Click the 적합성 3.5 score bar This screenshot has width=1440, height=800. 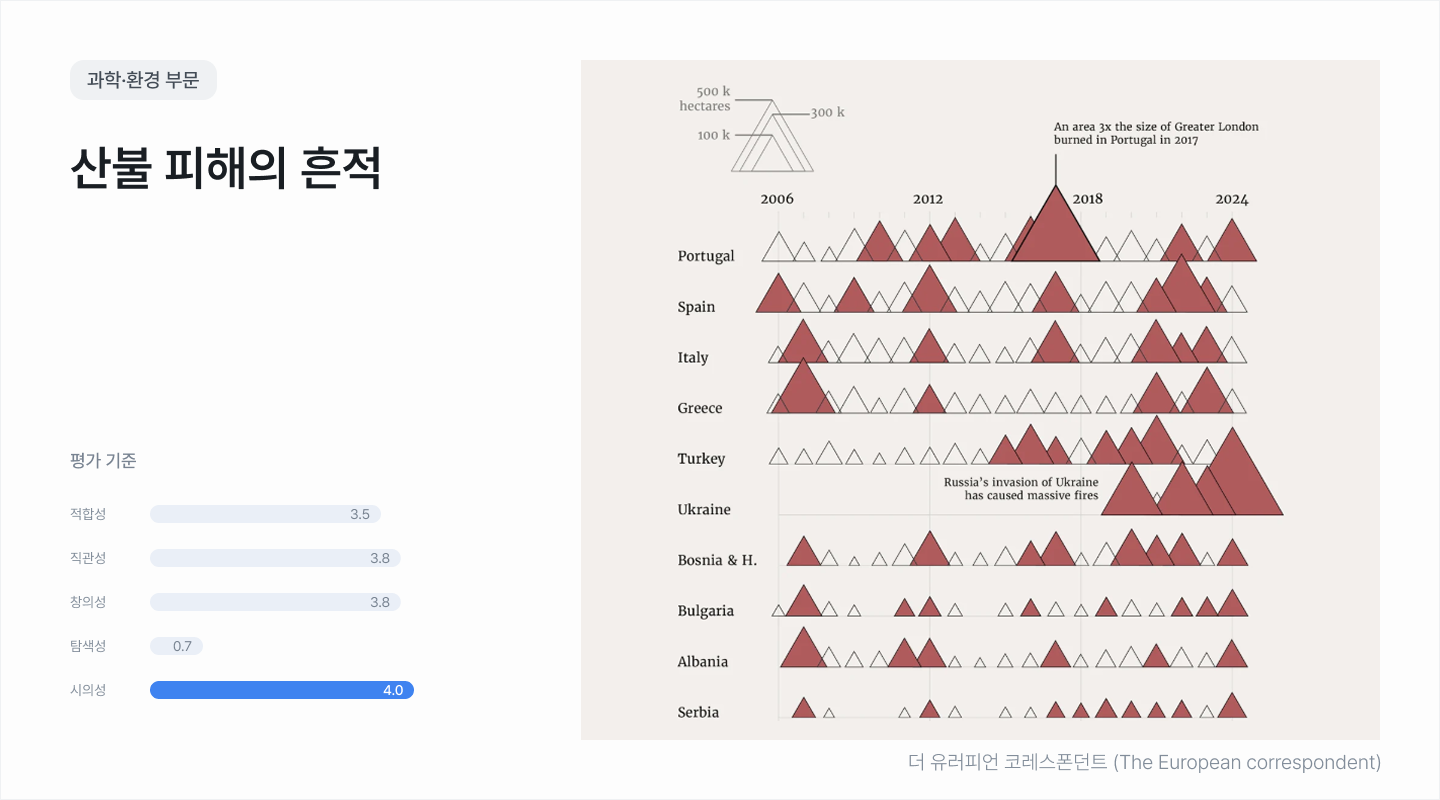pos(265,514)
